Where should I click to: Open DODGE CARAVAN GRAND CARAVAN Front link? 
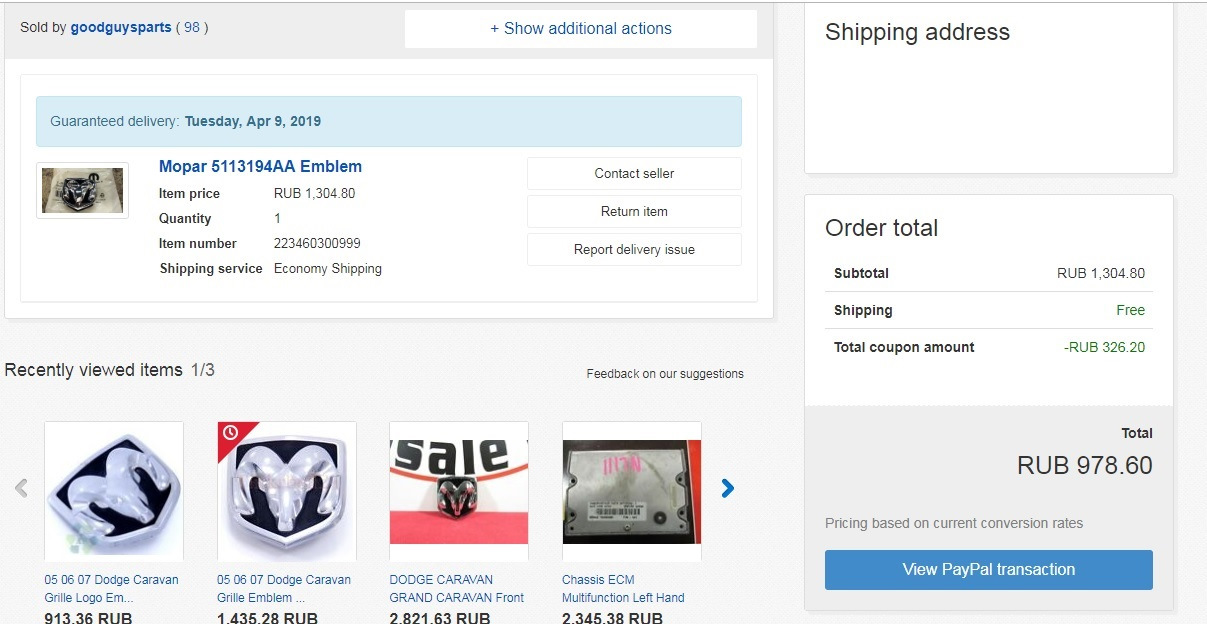(x=456, y=588)
